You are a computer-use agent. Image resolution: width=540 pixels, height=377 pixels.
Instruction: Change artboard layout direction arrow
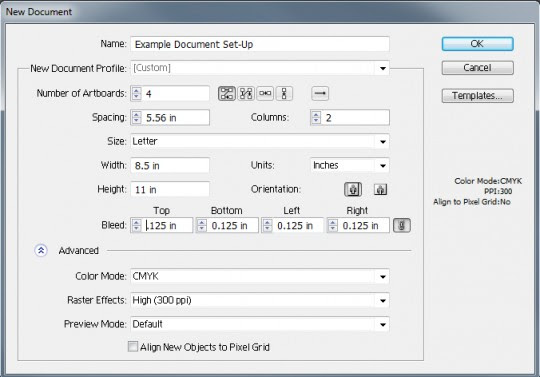tap(320, 93)
